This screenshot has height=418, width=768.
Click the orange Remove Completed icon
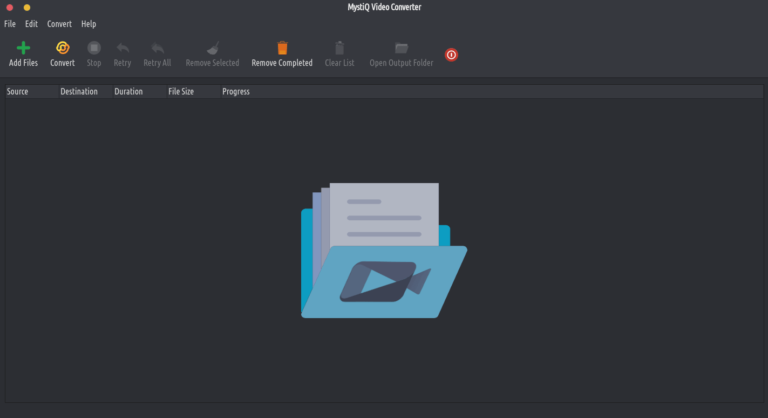[282, 48]
